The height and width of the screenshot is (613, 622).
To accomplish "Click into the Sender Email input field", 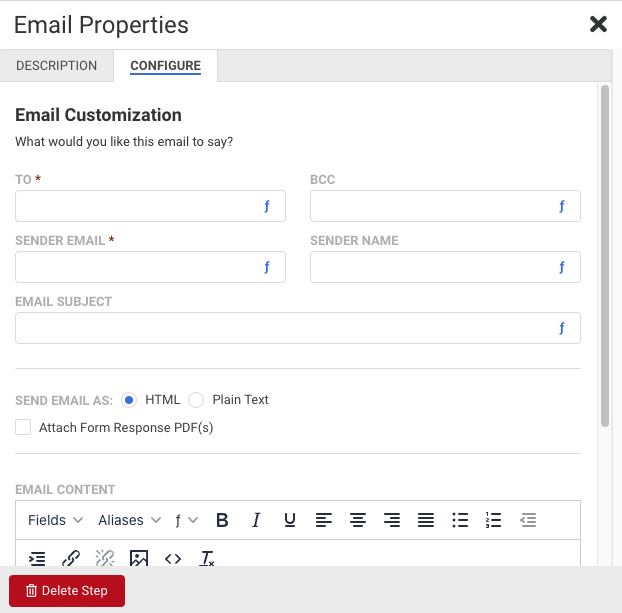I will point(150,267).
